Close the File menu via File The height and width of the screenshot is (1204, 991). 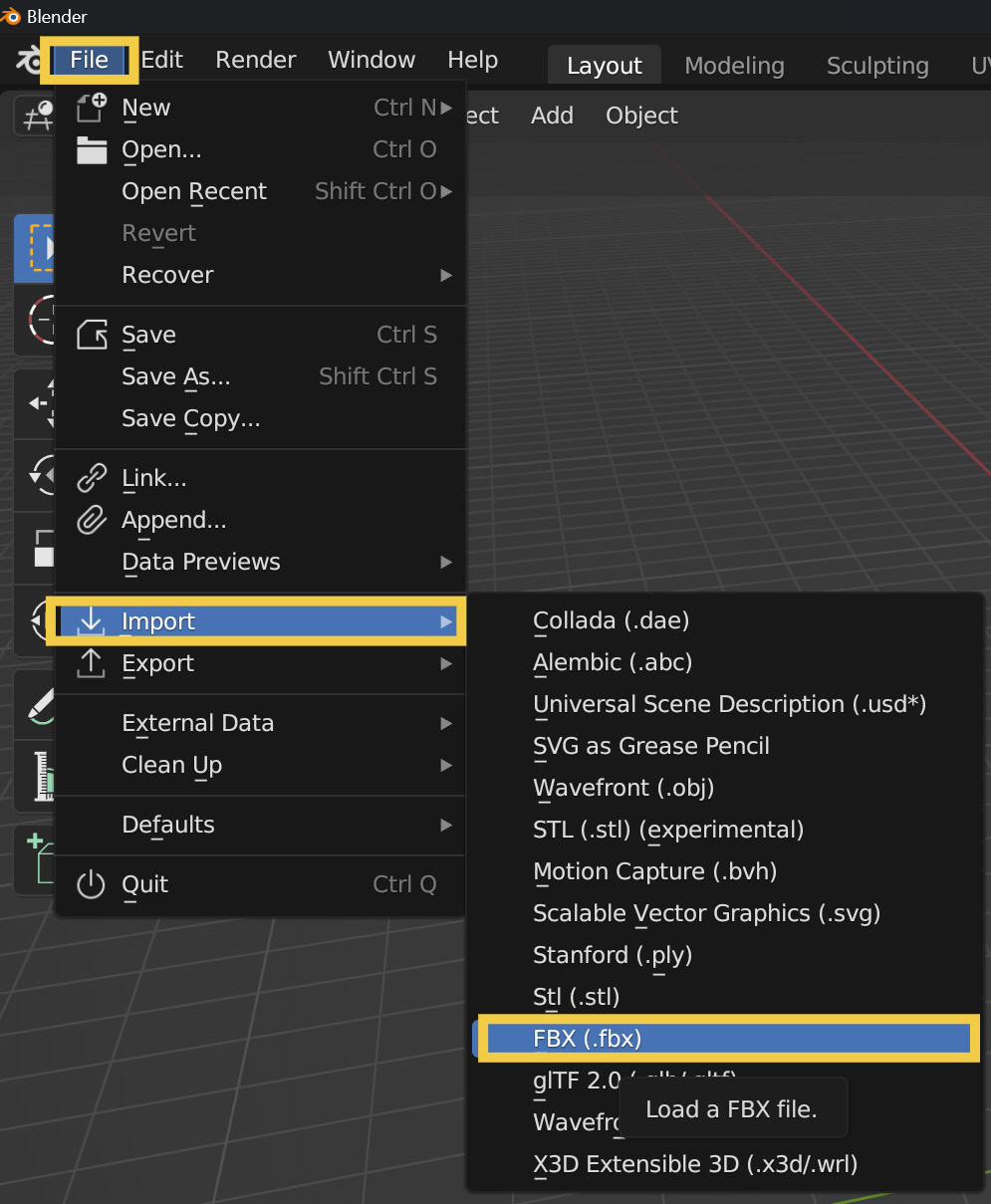pyautogui.click(x=89, y=60)
